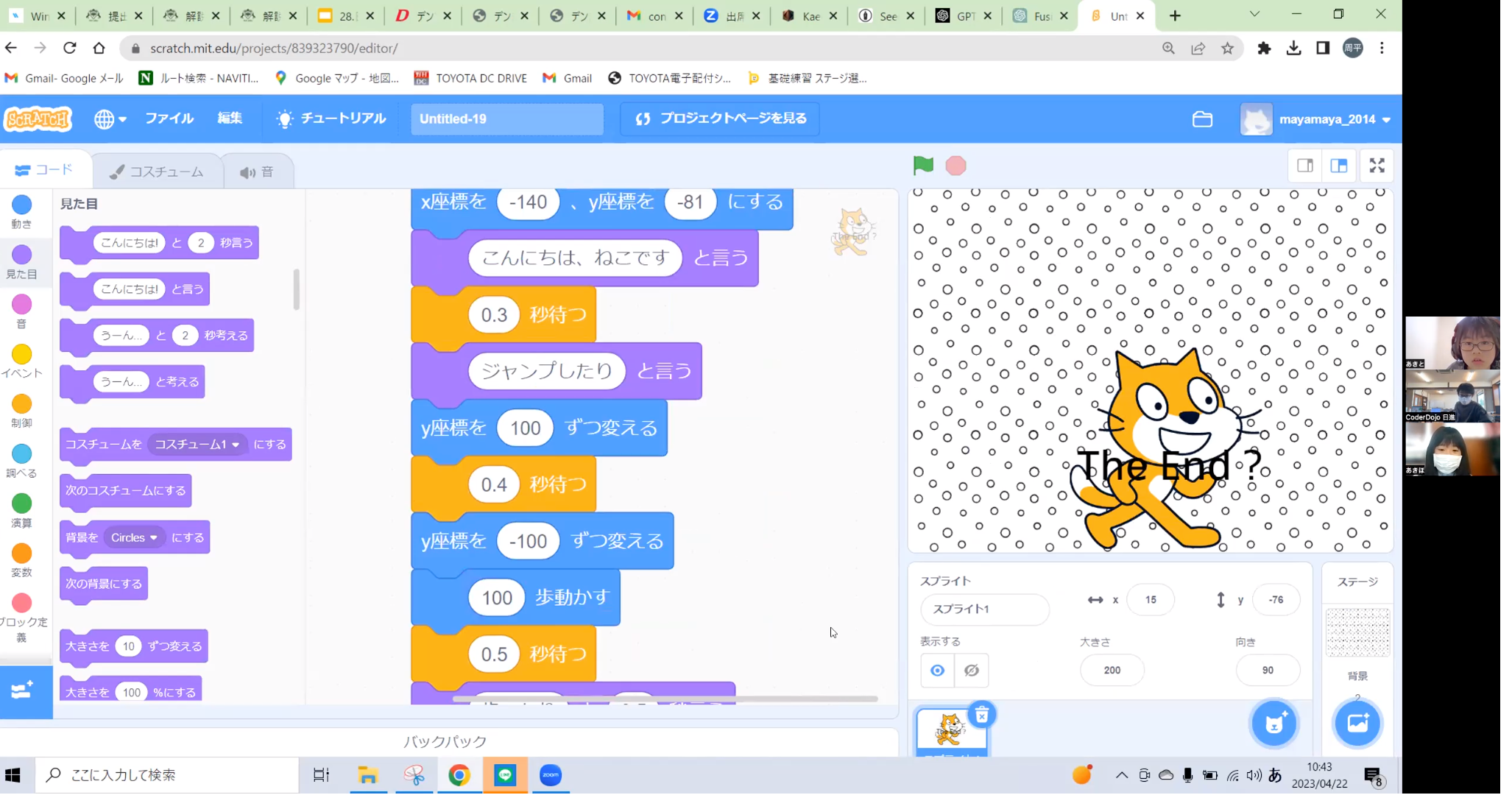Click the sprite x position field
The width and height of the screenshot is (1512, 795).
1151,600
